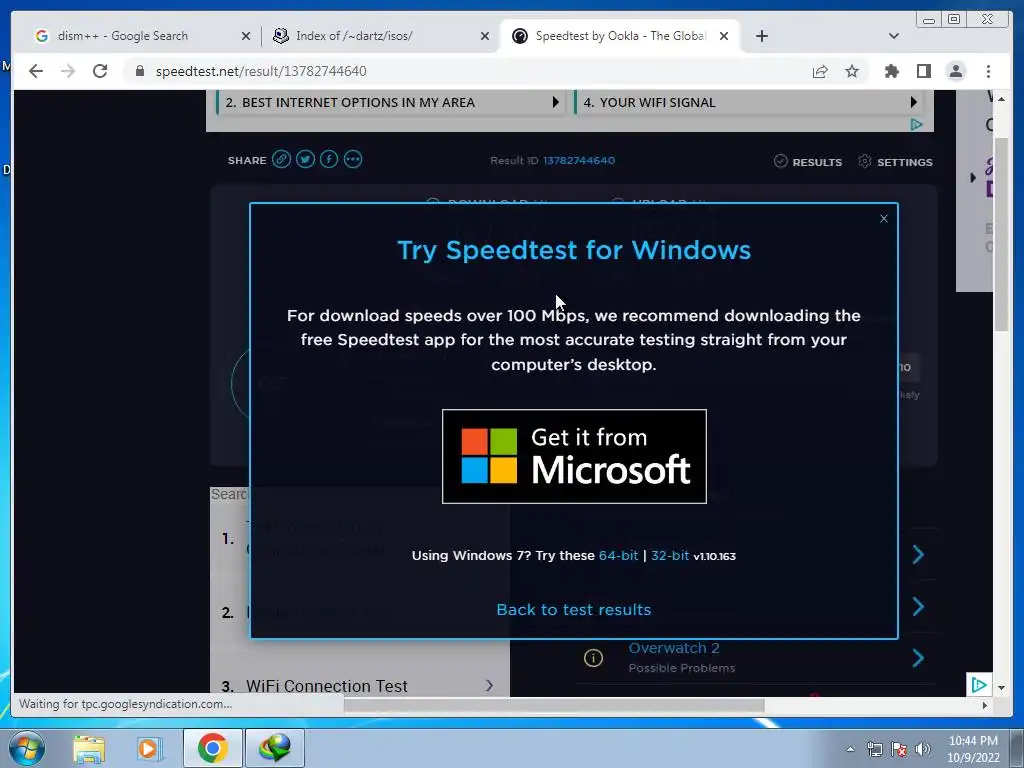This screenshot has width=1024, height=768.
Task: Click the AdChoices icon at the bottom right
Action: pyautogui.click(x=979, y=684)
